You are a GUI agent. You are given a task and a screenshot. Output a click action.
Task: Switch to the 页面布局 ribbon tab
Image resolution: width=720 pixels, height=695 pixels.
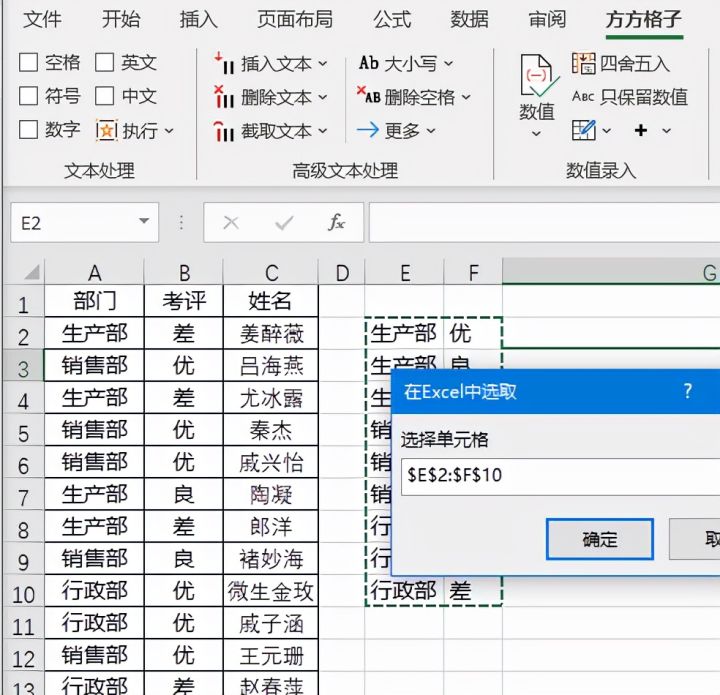pyautogui.click(x=295, y=19)
